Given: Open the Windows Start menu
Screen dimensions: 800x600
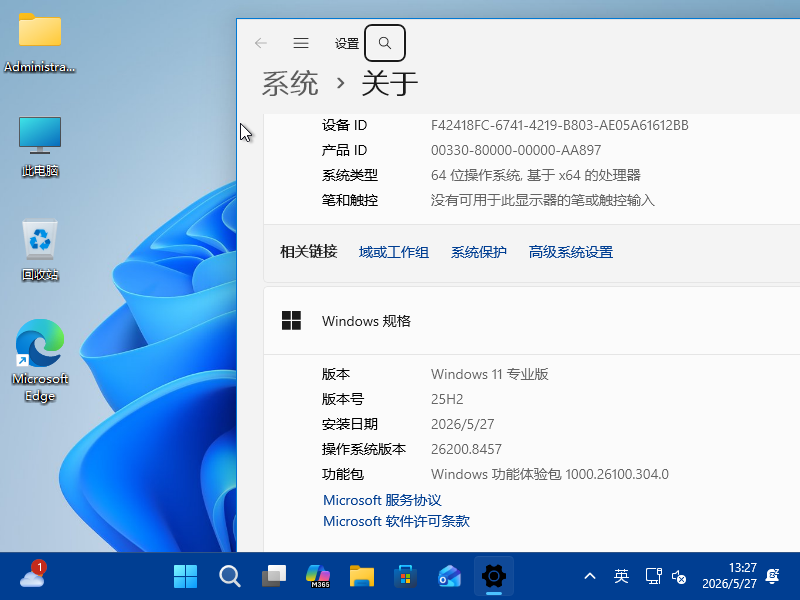Looking at the screenshot, I should point(185,577).
